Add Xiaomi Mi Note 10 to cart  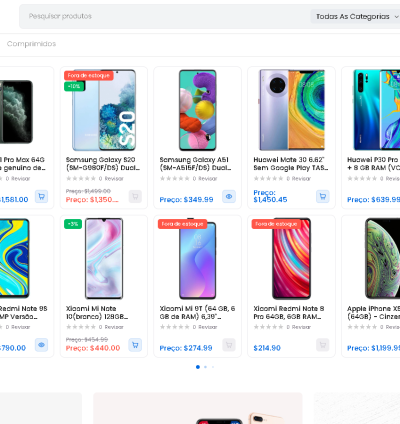coord(135,345)
